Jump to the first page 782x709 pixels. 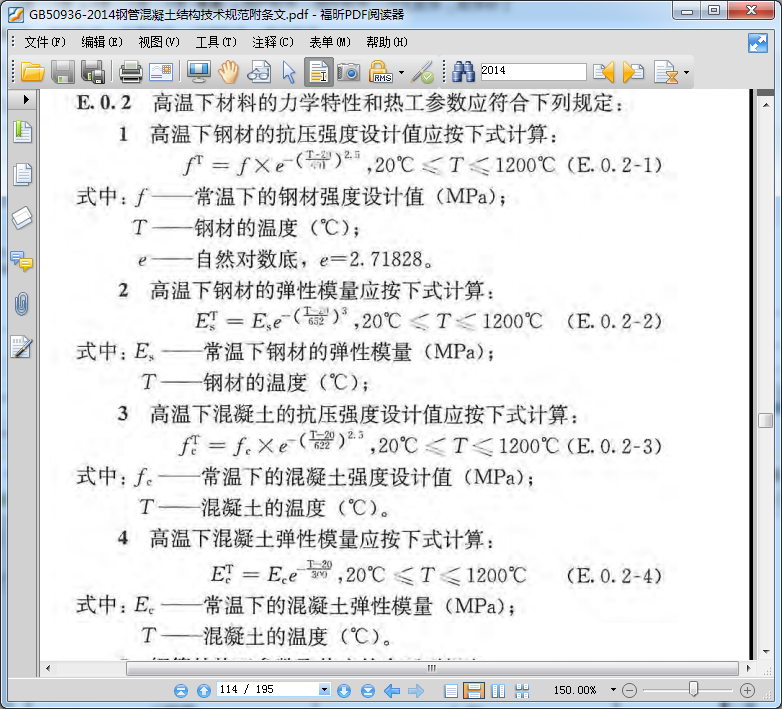point(181,690)
